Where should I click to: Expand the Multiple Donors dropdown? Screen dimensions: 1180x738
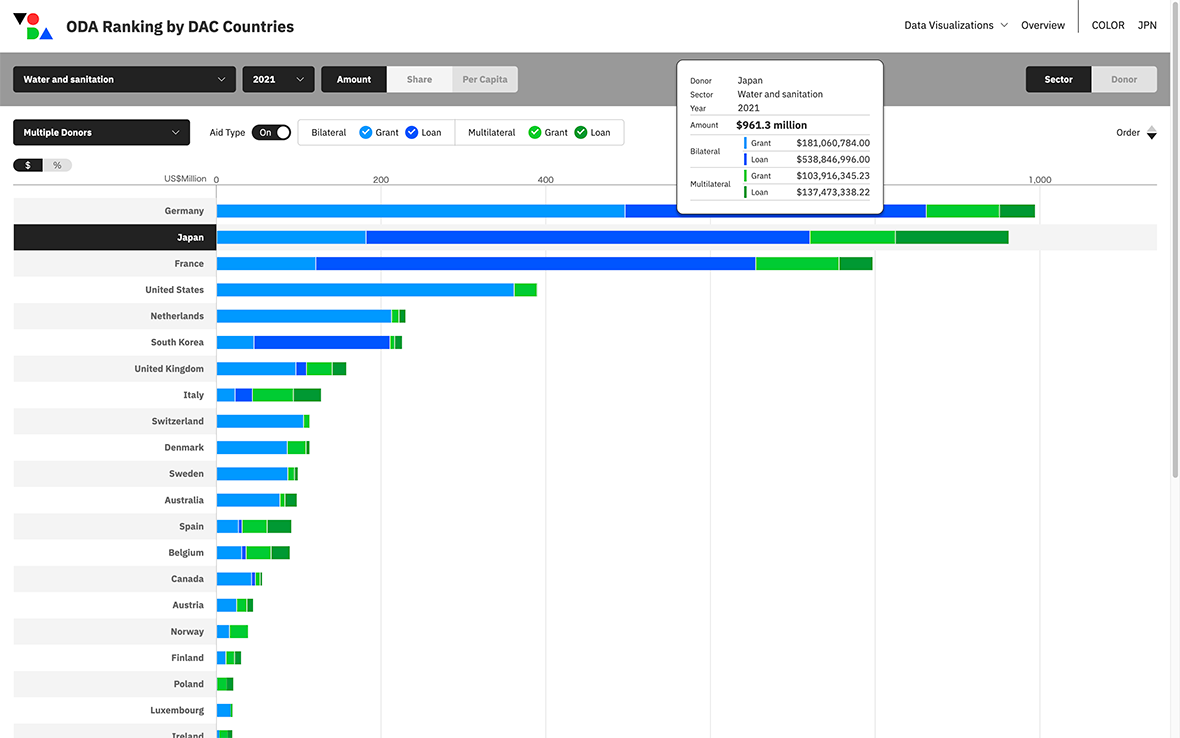point(101,132)
